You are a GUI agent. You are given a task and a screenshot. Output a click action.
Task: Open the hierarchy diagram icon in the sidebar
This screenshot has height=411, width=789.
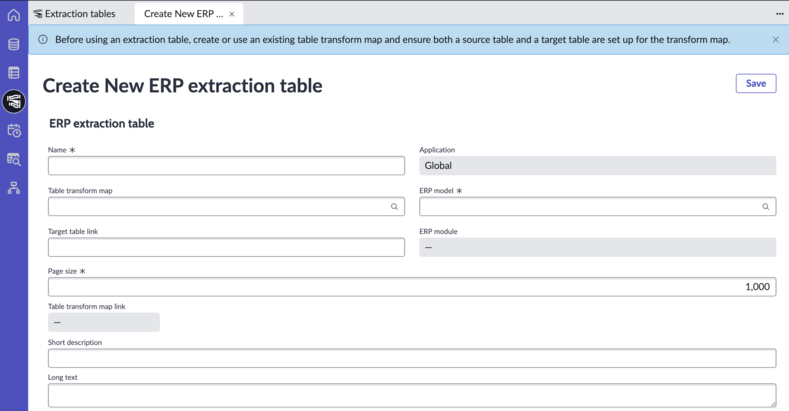click(14, 188)
